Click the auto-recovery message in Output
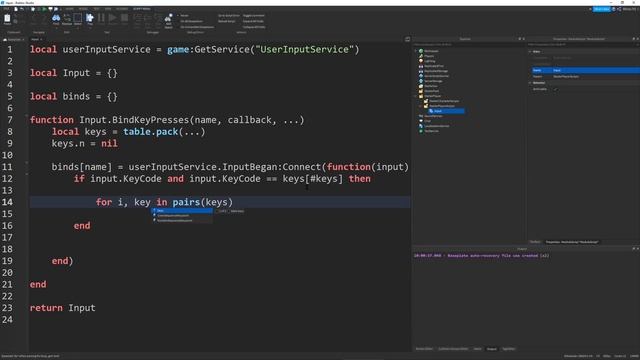Viewport: 640px width, 360px height. click(x=482, y=256)
